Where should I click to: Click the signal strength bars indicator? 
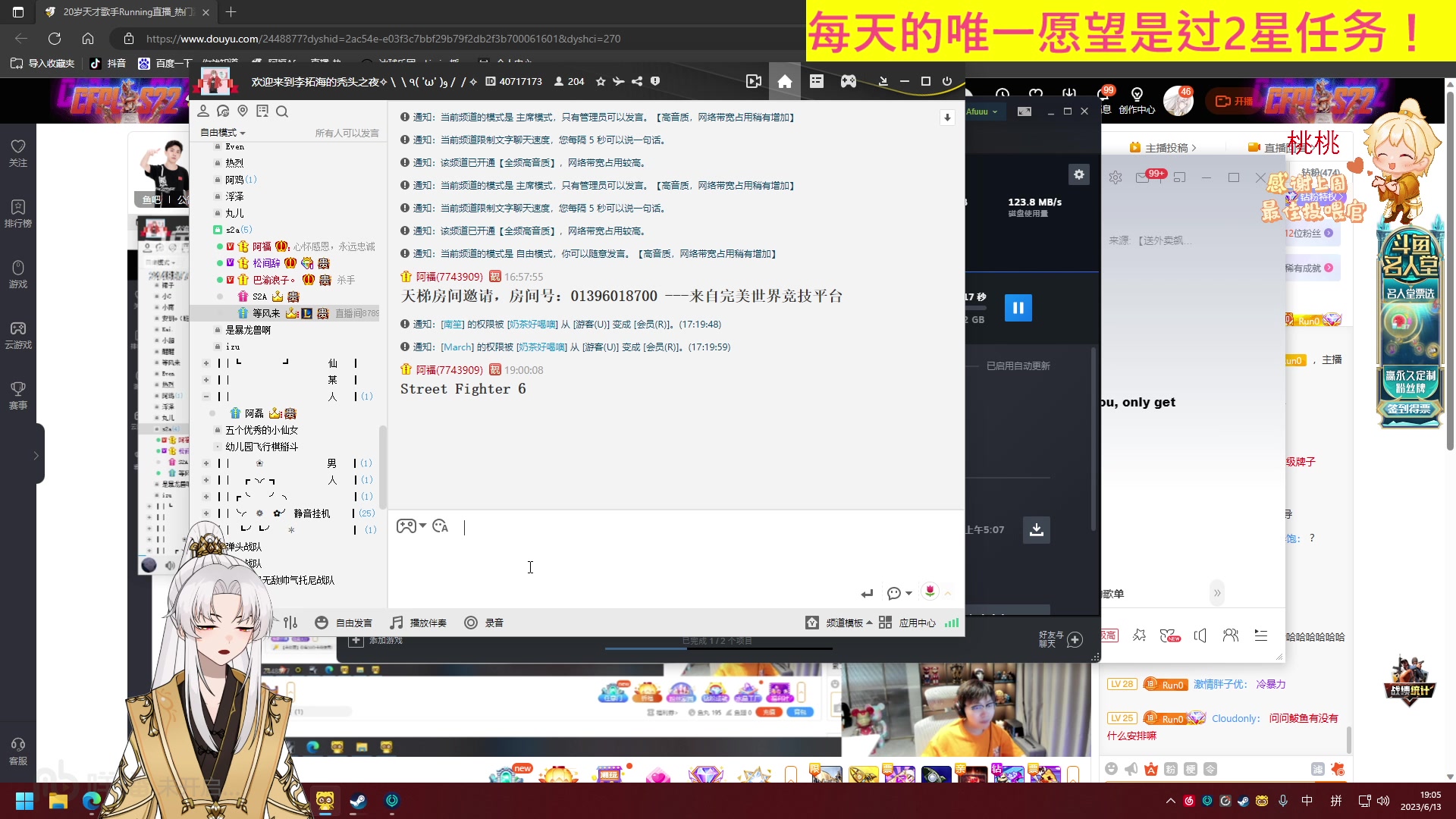coord(952,623)
